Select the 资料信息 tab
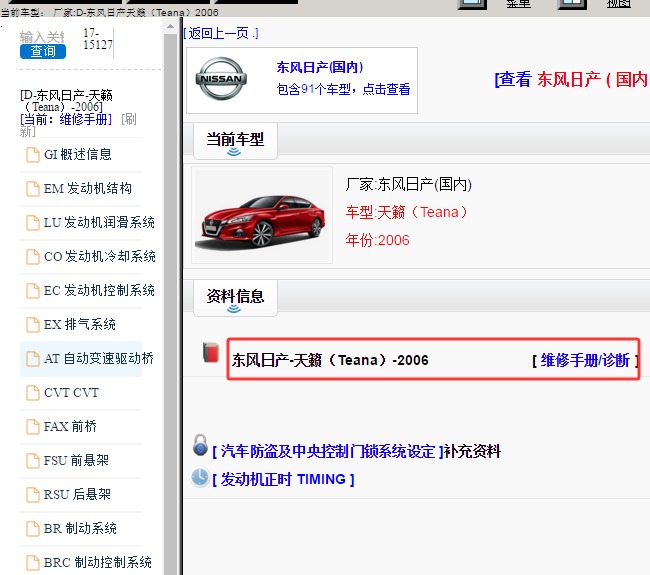 click(235, 298)
